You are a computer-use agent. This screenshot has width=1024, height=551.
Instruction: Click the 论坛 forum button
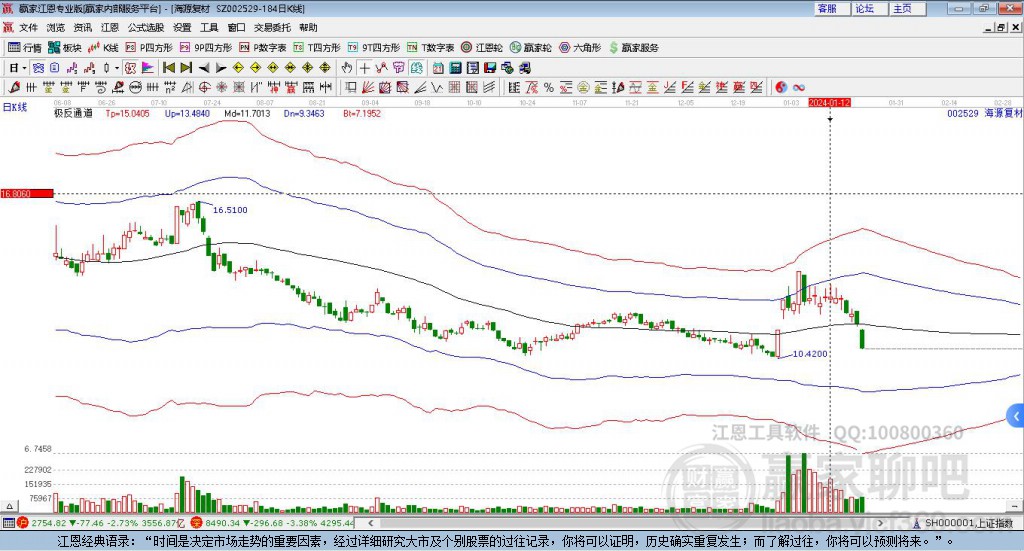pos(870,8)
